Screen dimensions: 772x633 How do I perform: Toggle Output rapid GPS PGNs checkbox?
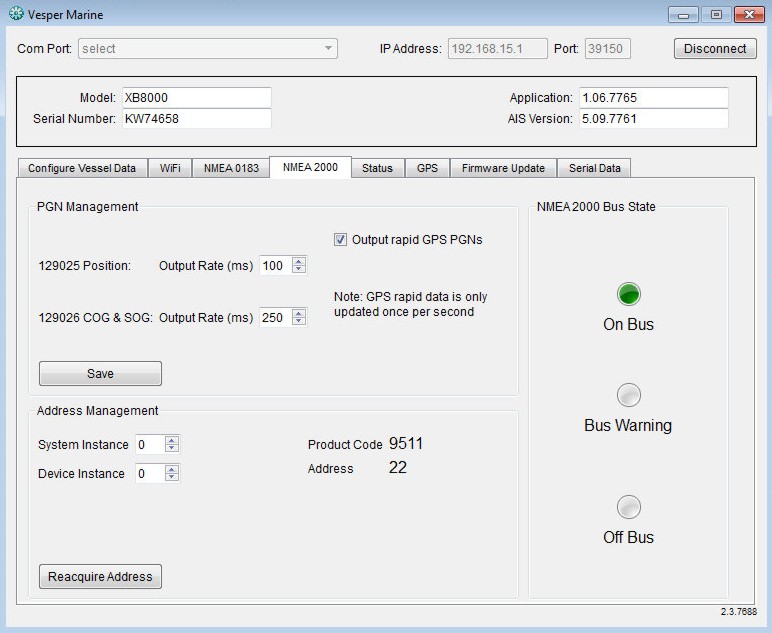[340, 240]
